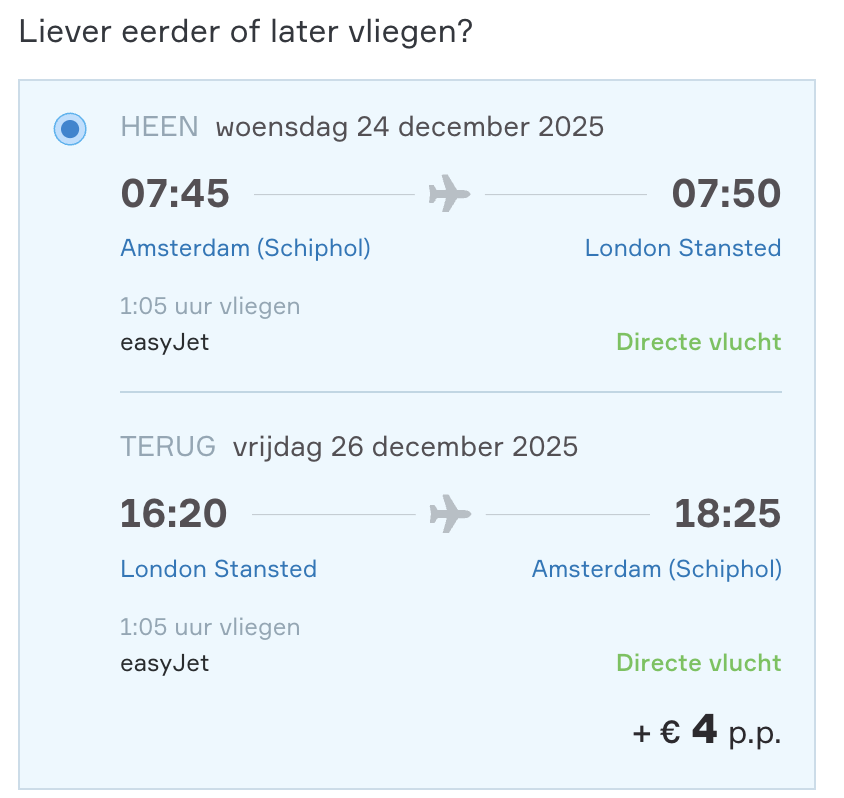
Task: Click the outbound flight airplane icon
Action: pos(450,193)
